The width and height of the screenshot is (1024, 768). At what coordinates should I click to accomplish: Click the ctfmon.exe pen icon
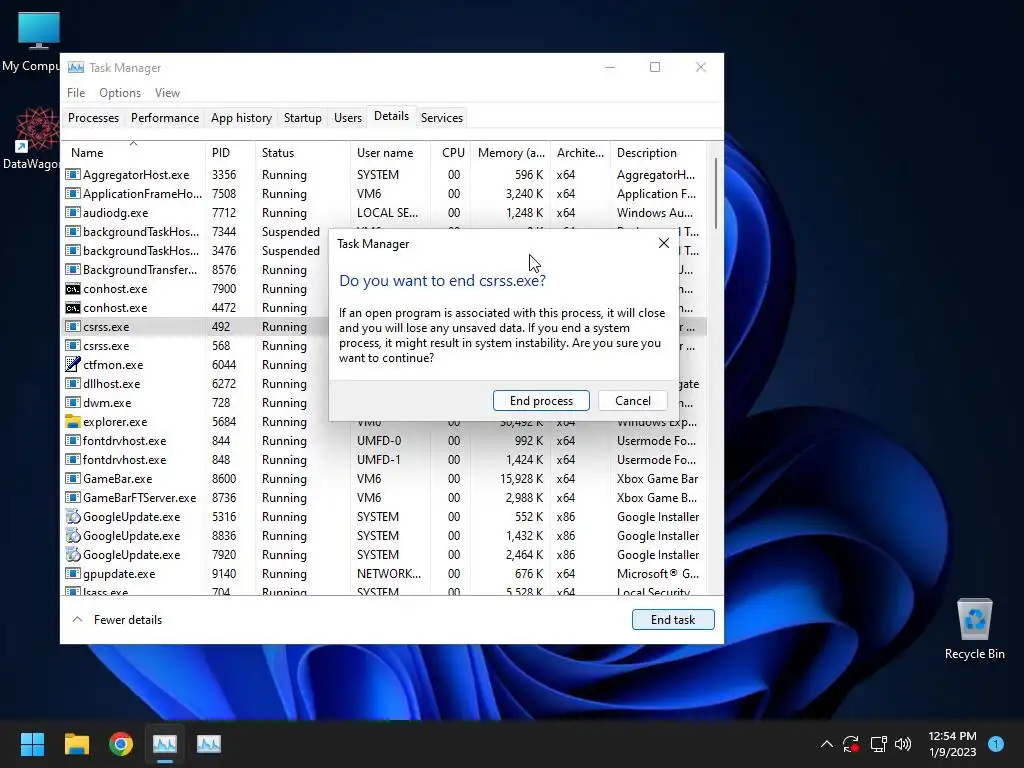[72, 364]
